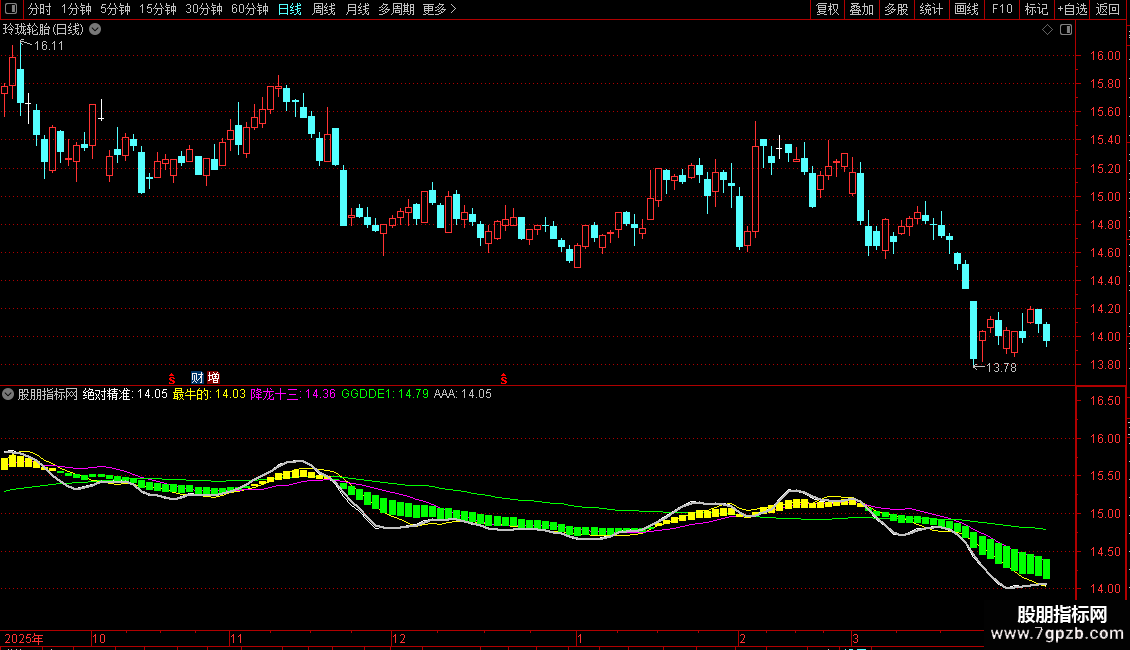Screen dimensions: 1130x650
Task: Expand the 更多 periods list
Action: click(x=440, y=9)
